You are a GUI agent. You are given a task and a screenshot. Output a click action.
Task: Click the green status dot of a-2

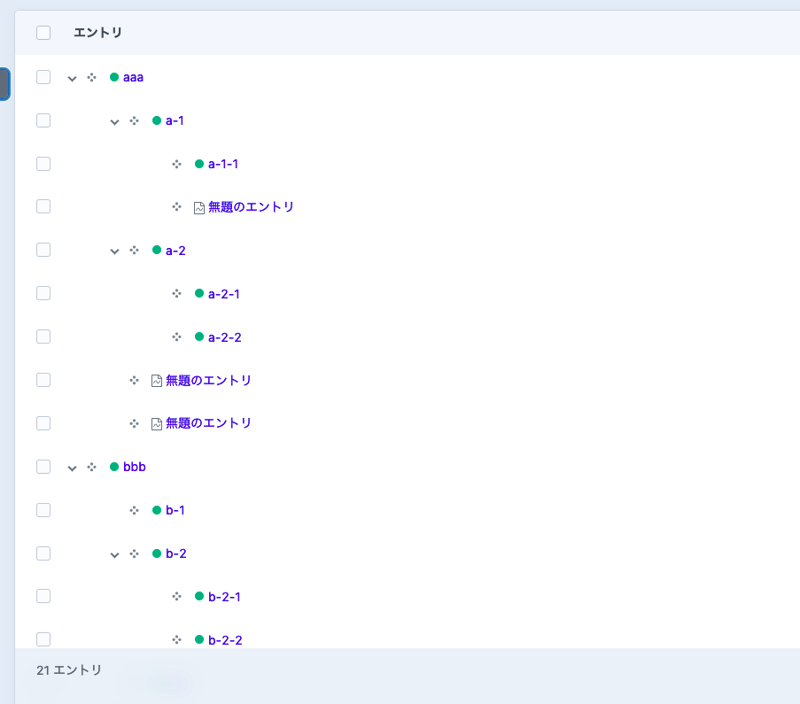(156, 250)
